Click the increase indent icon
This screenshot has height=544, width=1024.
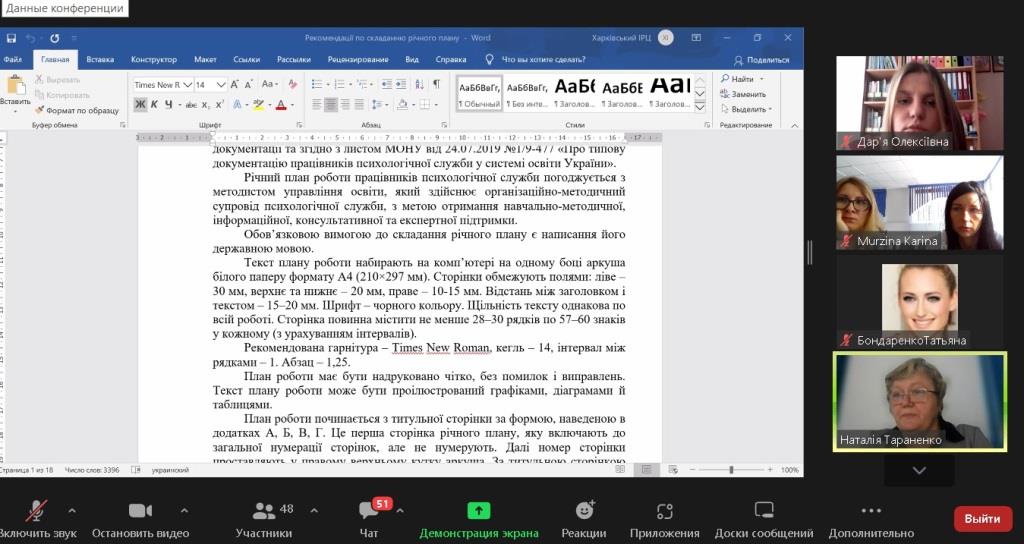pos(401,84)
